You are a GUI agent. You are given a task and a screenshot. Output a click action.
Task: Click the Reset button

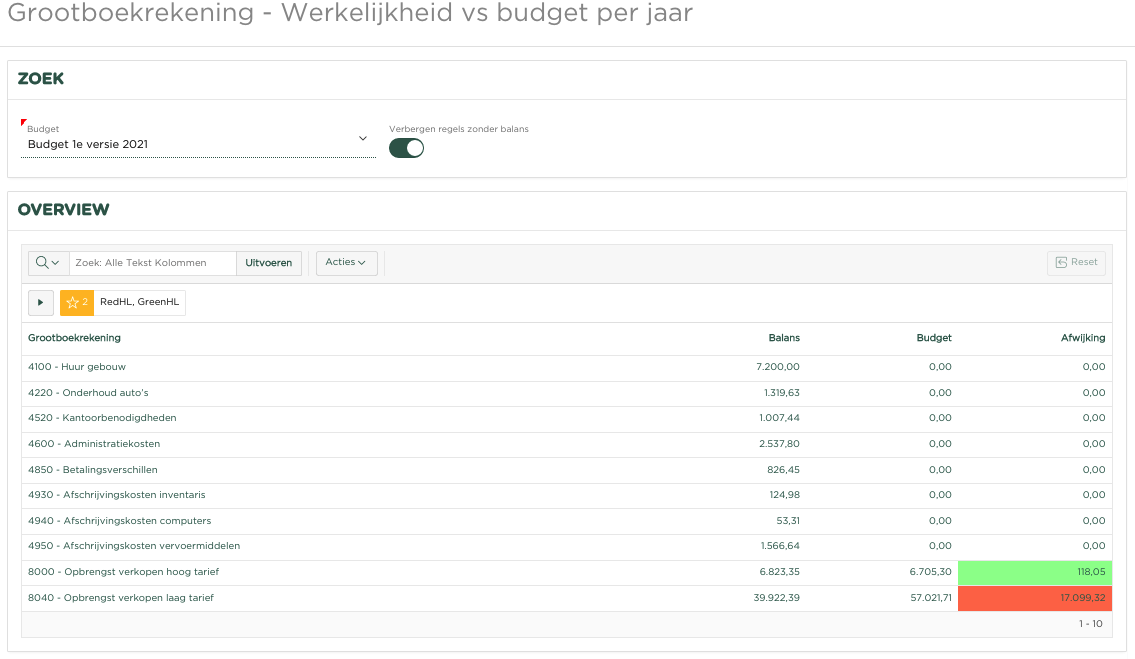click(1076, 263)
